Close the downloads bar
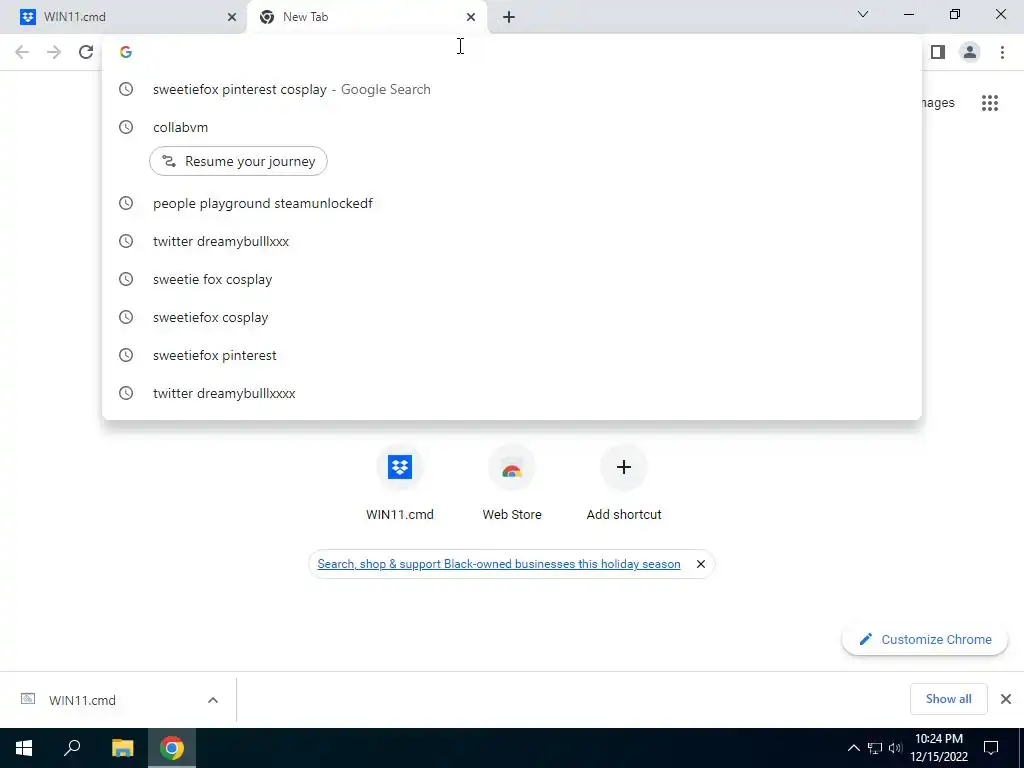 tap(1006, 699)
